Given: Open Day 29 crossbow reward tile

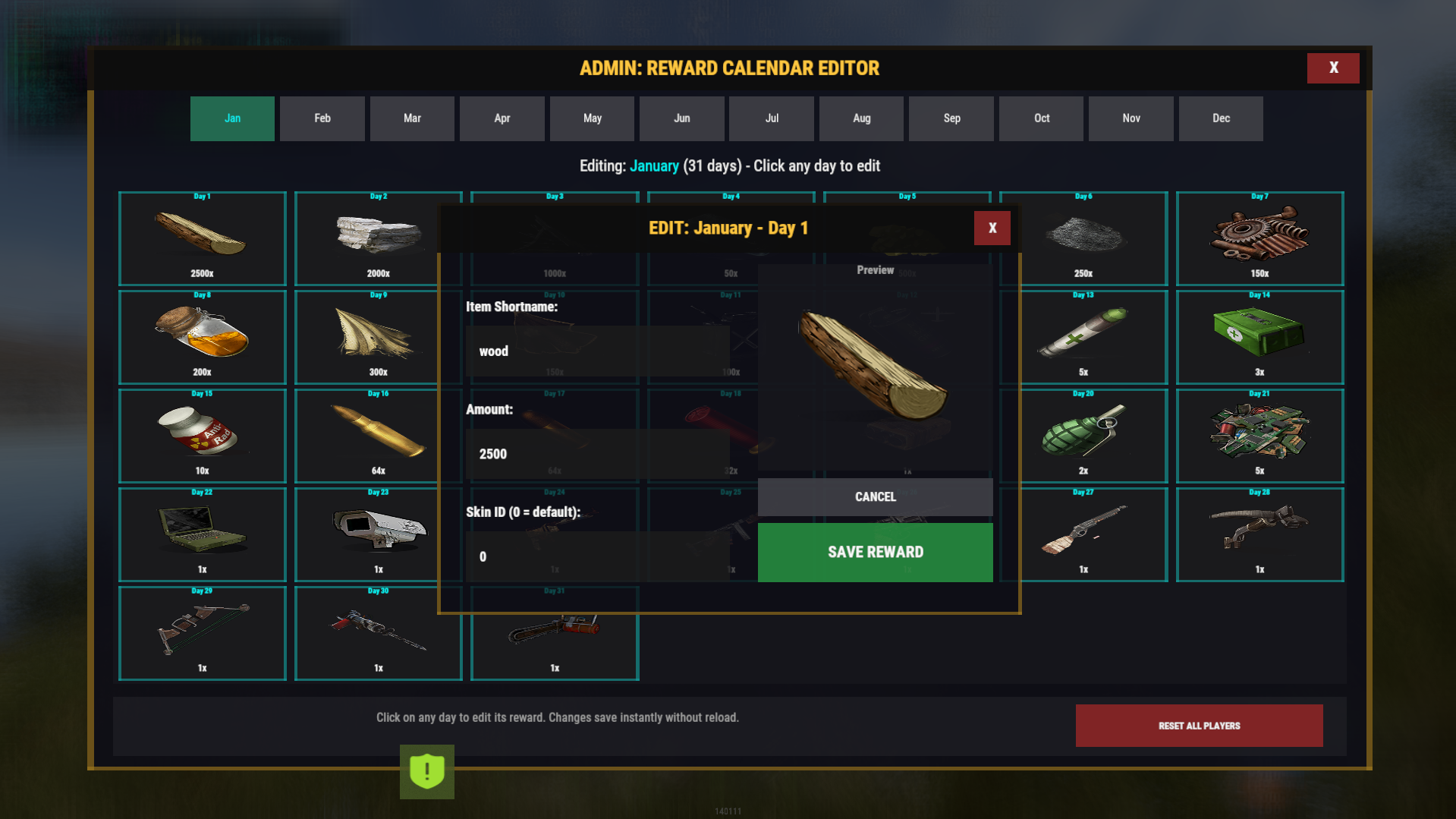Looking at the screenshot, I should 202,633.
